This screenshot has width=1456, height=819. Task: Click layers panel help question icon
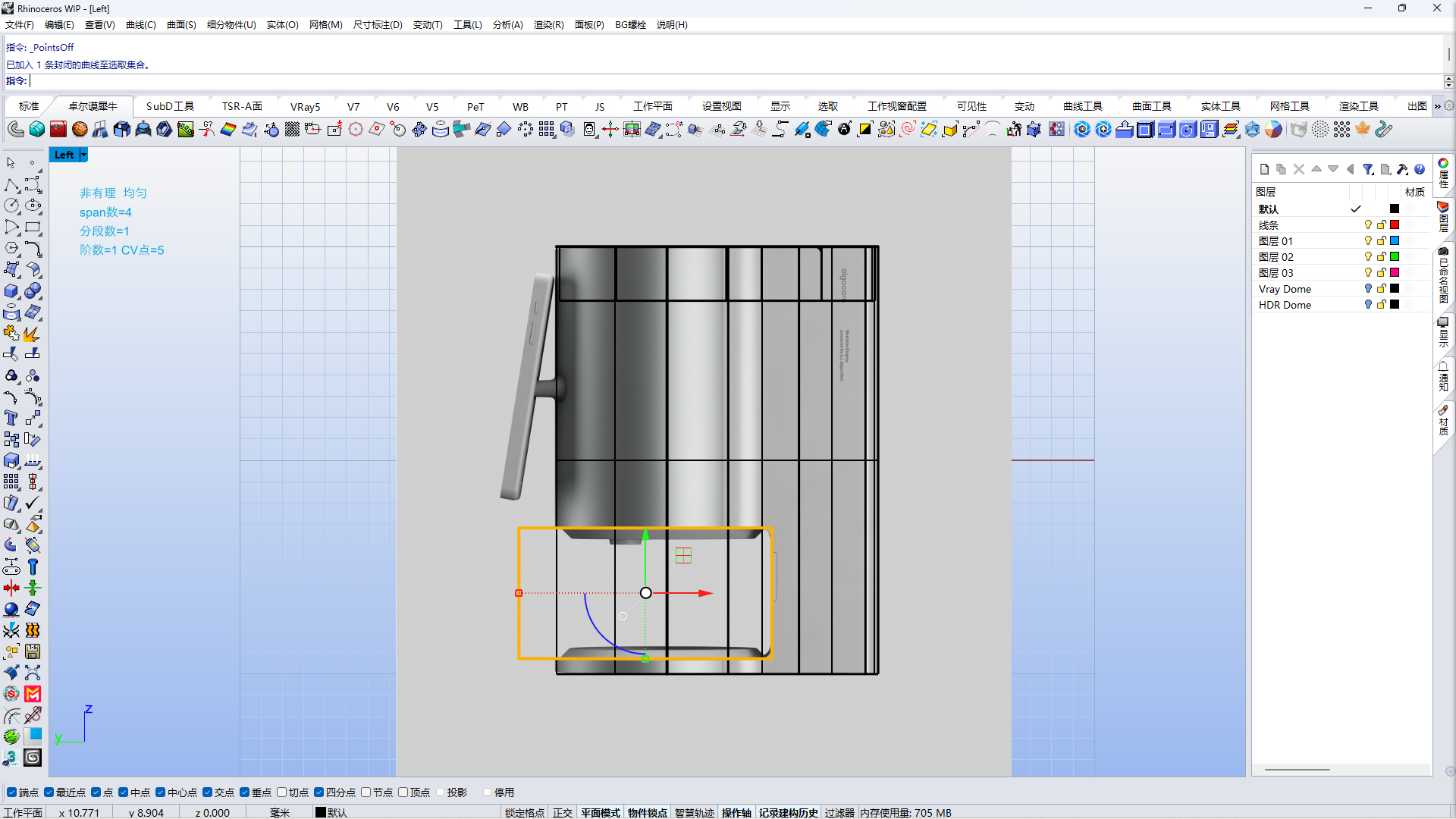(1420, 169)
